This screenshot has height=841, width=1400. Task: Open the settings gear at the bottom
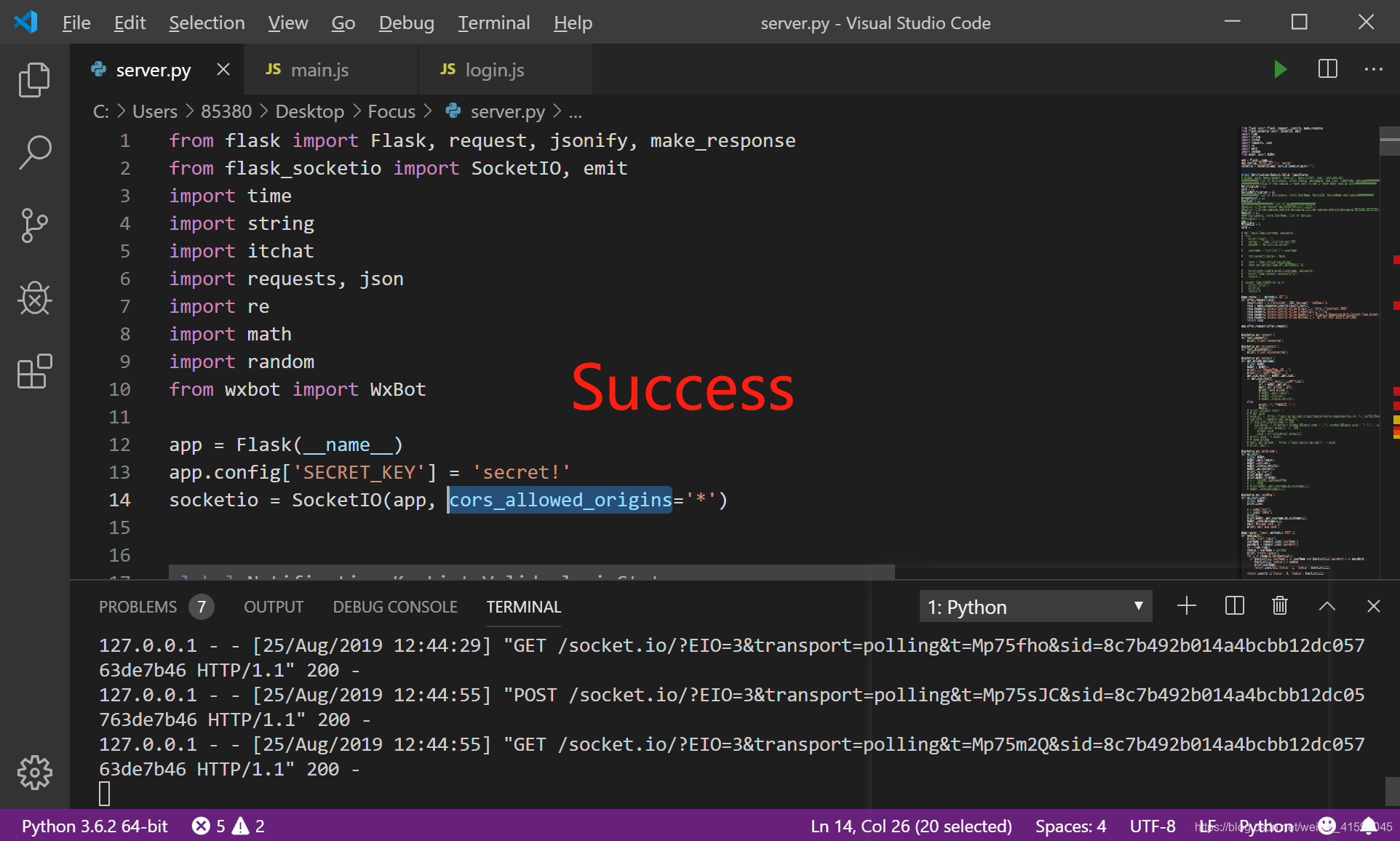pyautogui.click(x=34, y=773)
